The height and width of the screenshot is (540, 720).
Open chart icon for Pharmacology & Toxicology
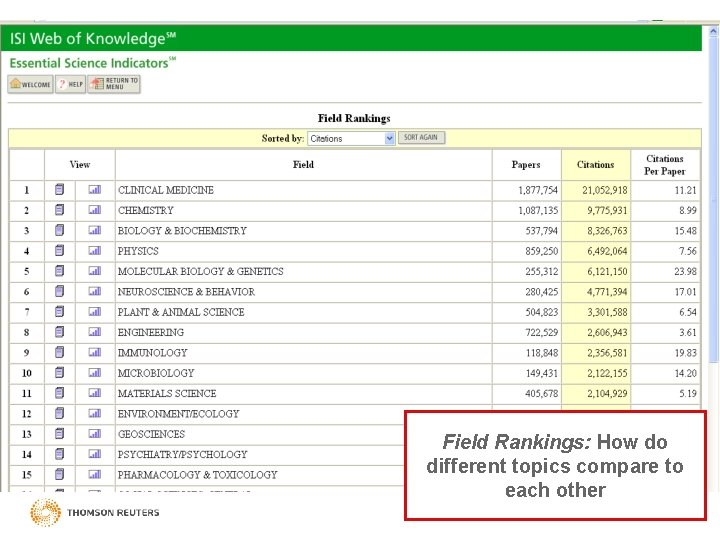click(95, 474)
